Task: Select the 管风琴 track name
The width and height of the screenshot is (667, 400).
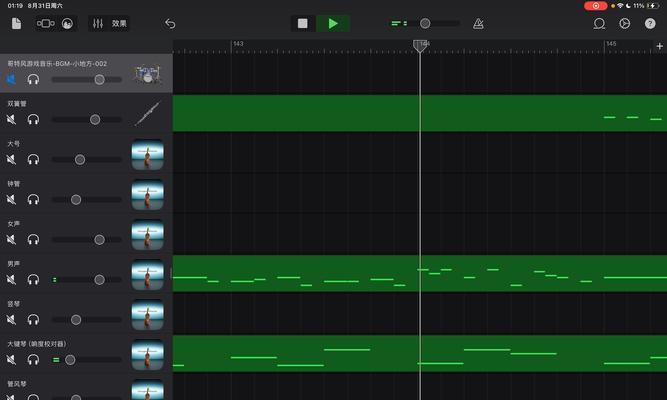Action: (17, 384)
